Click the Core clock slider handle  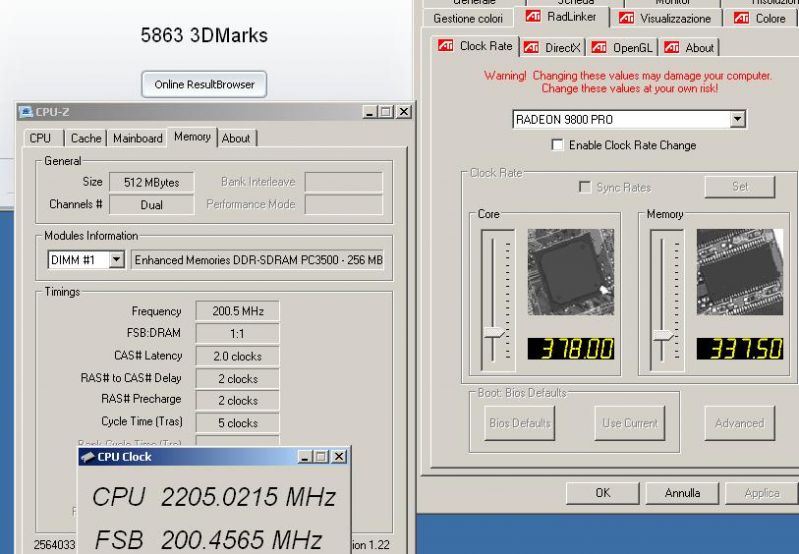tap(494, 333)
